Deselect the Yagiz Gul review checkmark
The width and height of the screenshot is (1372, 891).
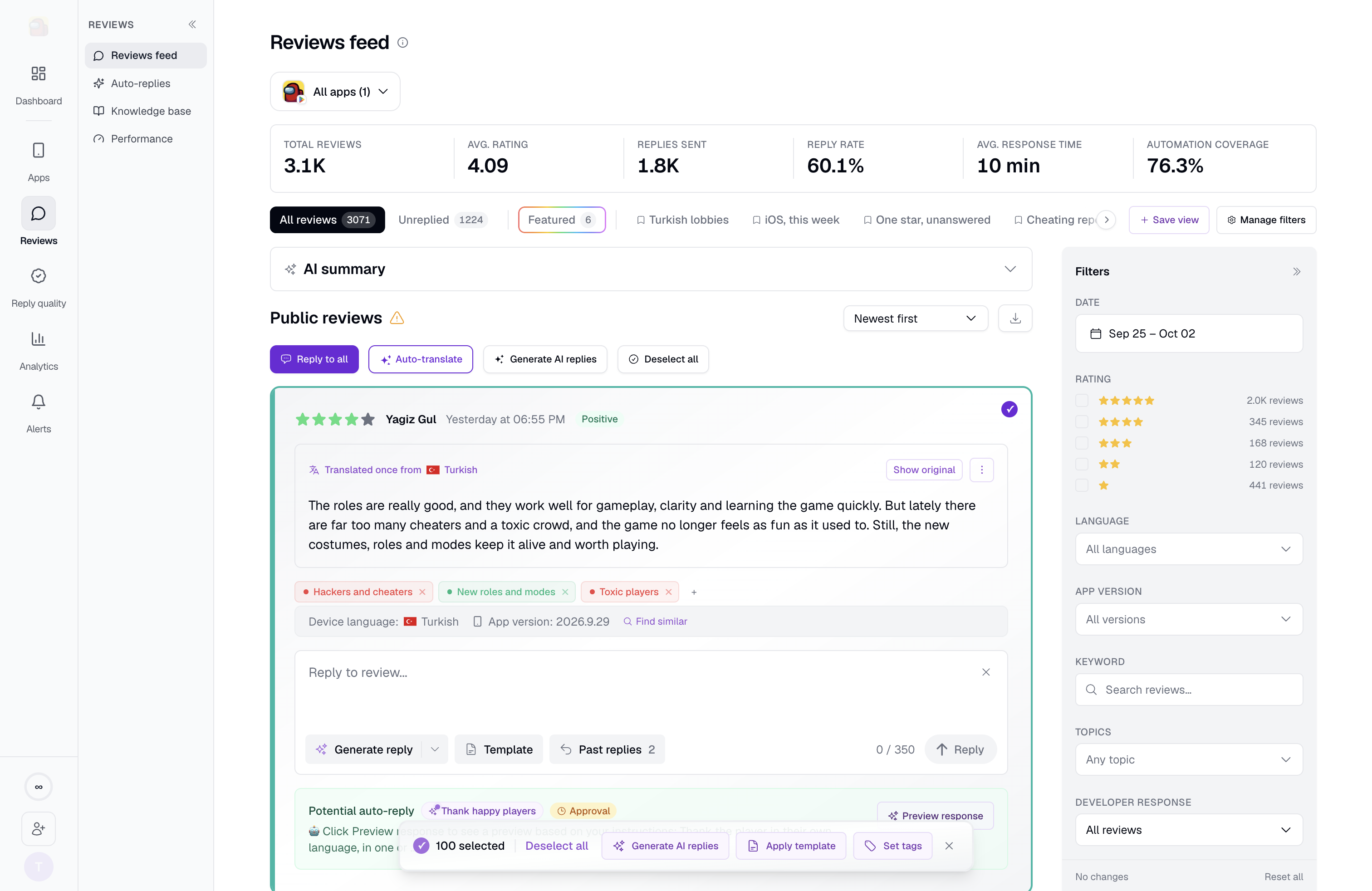pyautogui.click(x=1009, y=409)
